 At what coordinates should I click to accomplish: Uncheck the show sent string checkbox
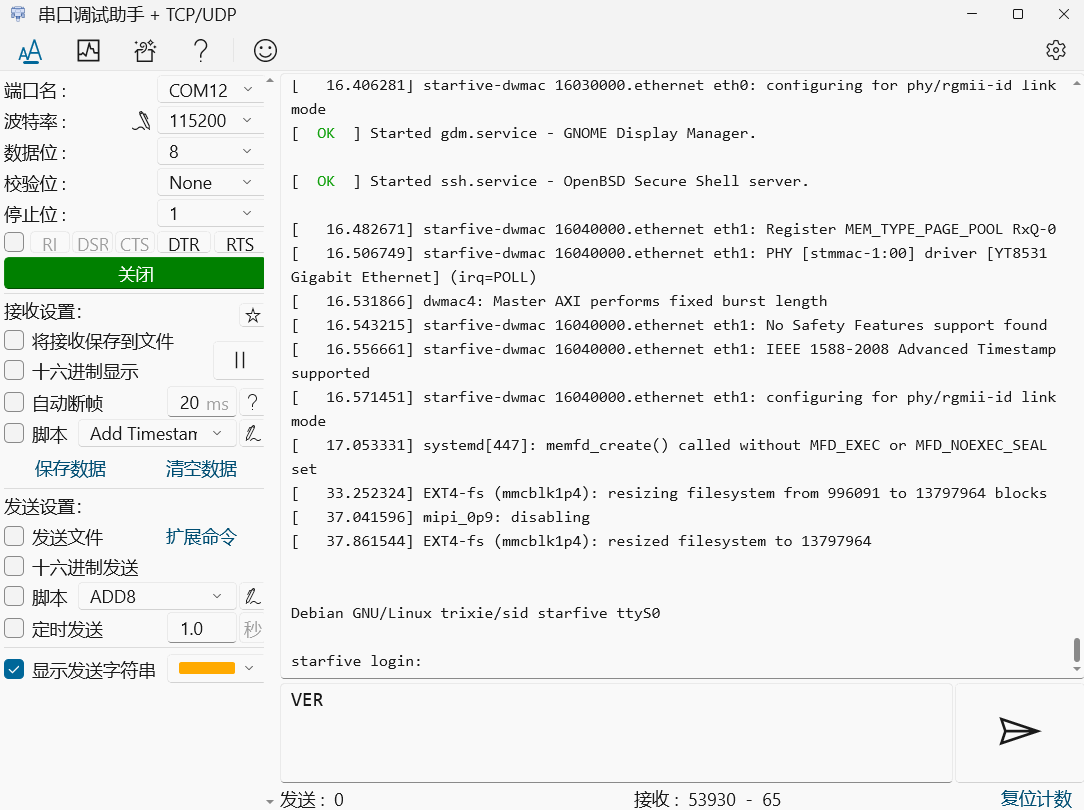(14, 670)
